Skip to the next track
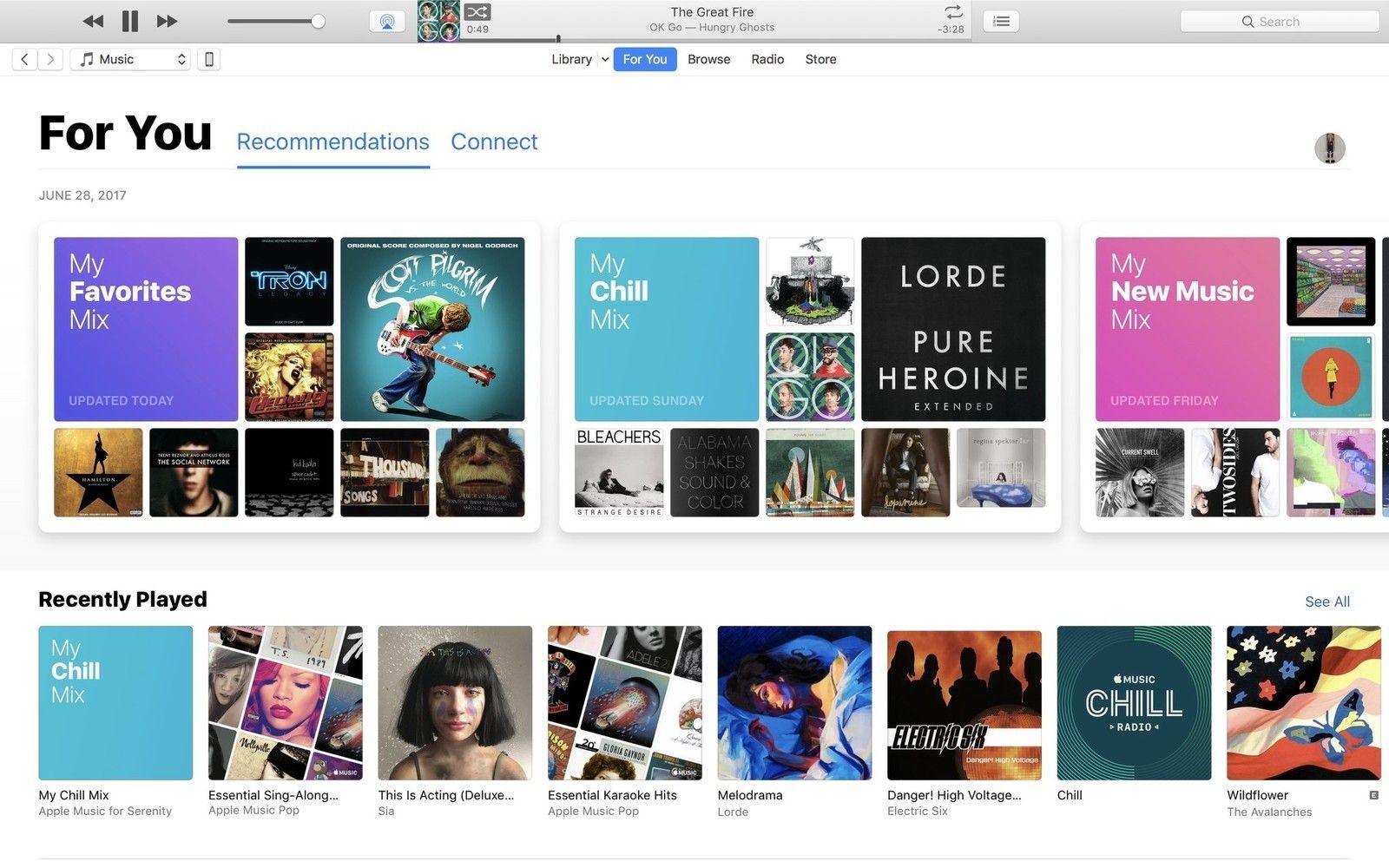 [167, 21]
